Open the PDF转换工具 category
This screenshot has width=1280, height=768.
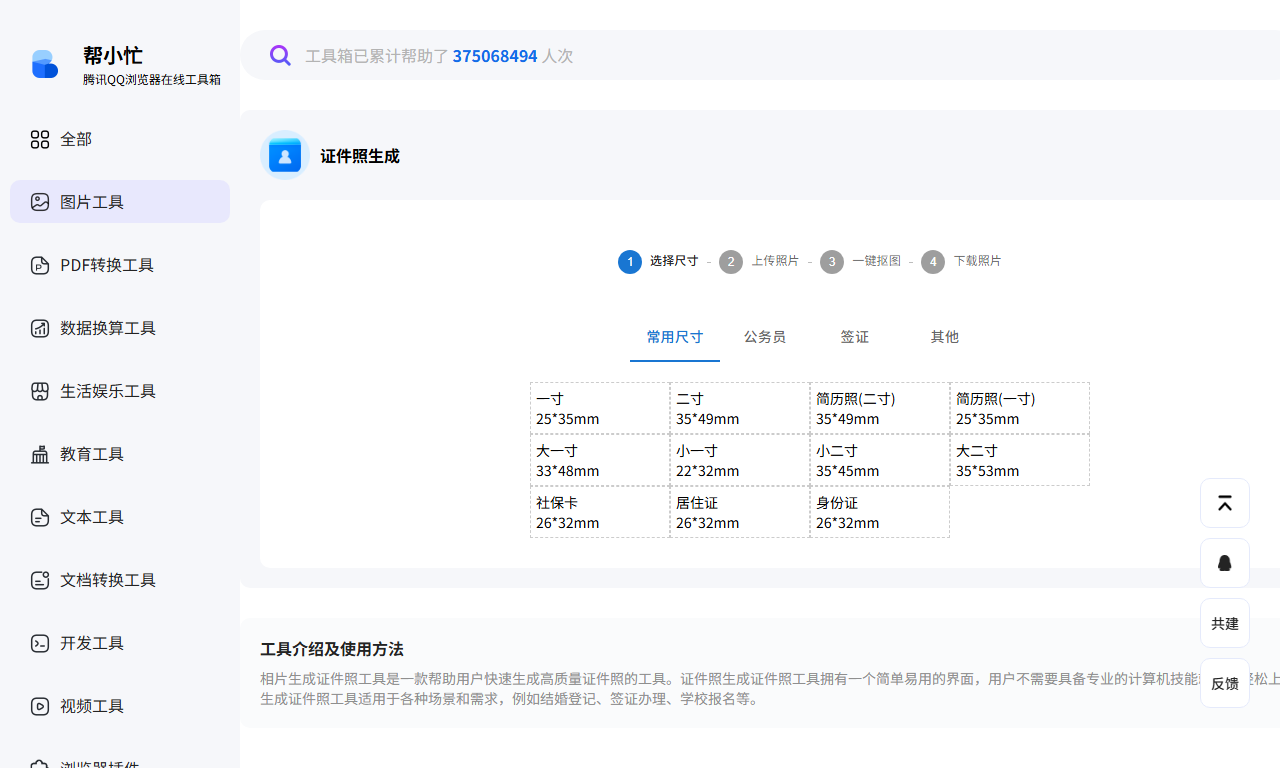120,265
